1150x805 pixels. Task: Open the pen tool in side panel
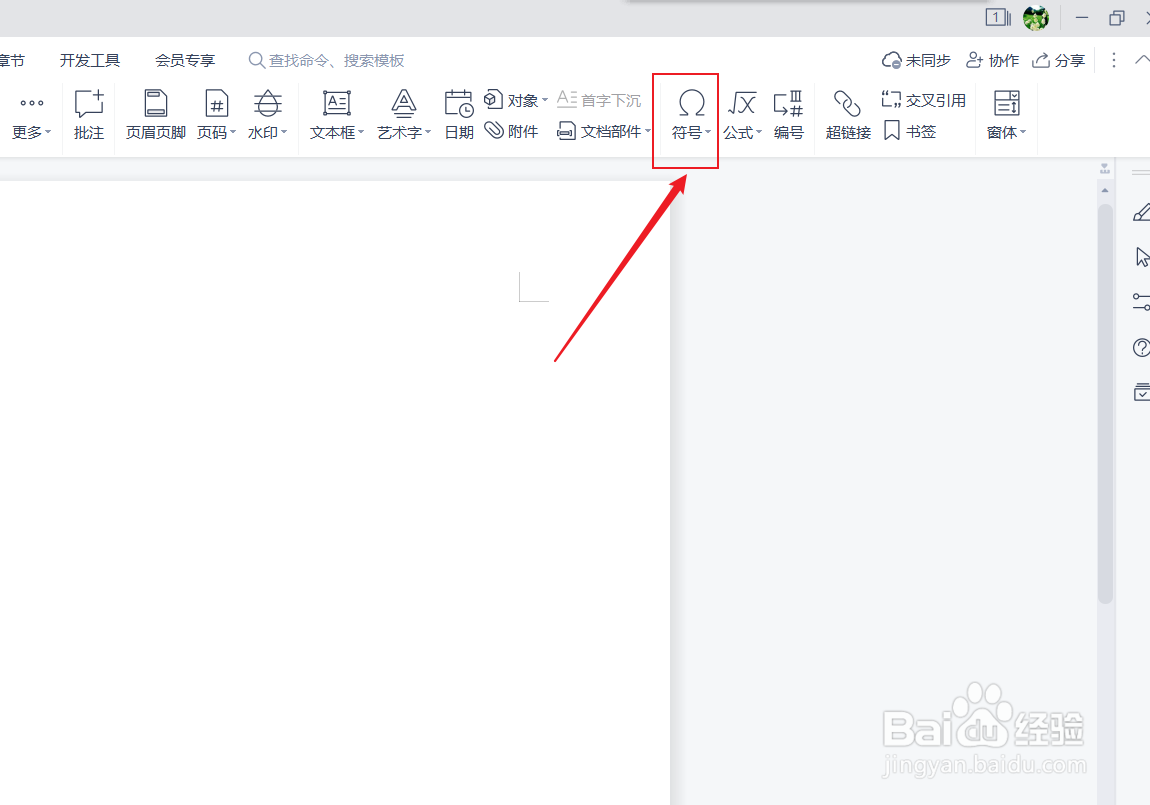pyautogui.click(x=1141, y=212)
